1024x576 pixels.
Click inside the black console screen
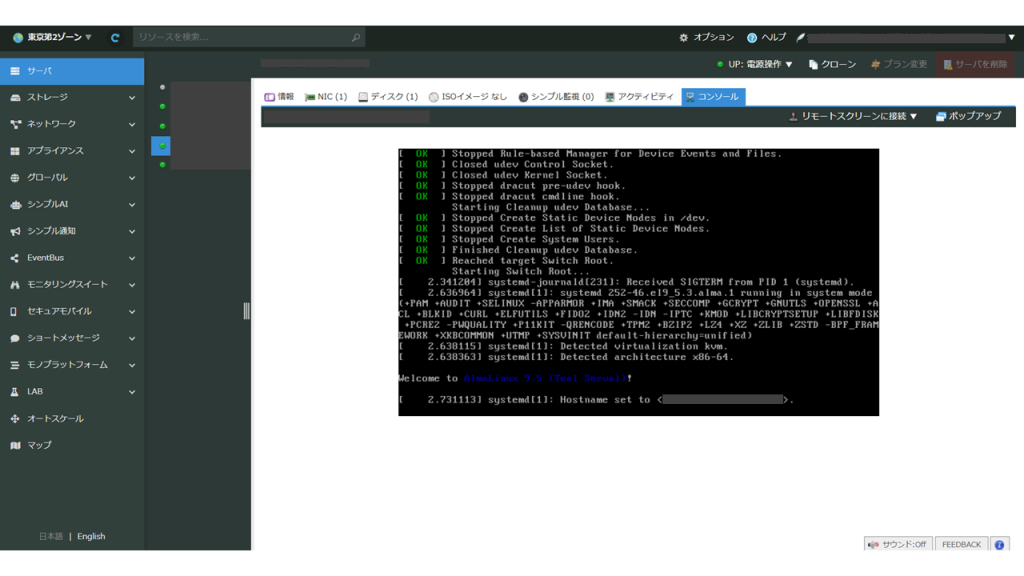(x=638, y=281)
